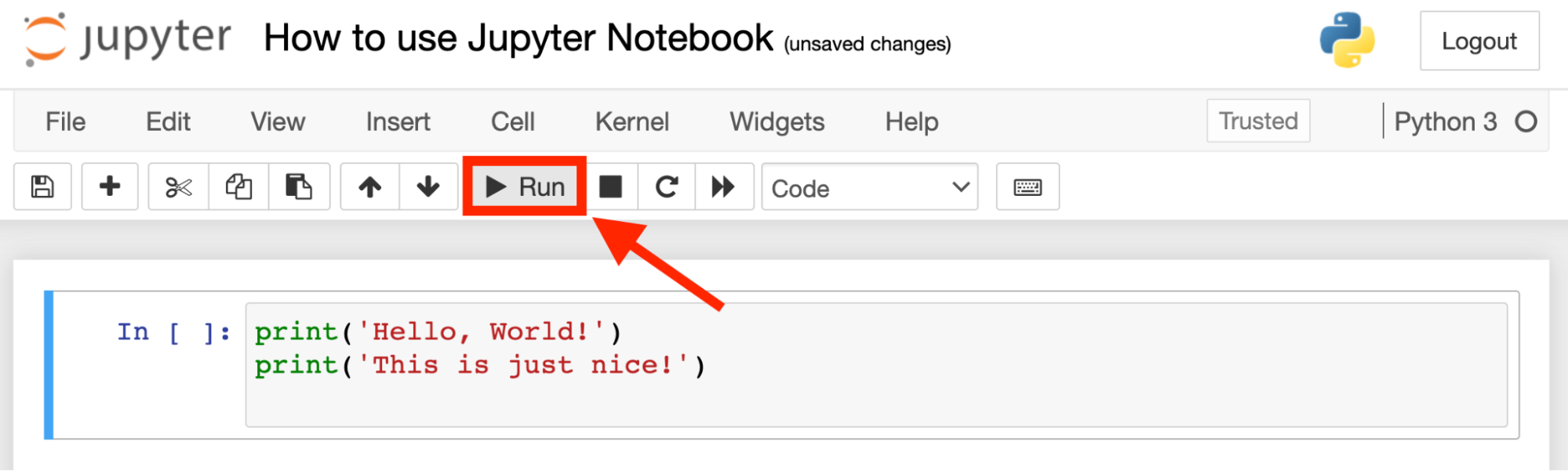Click the notebook title to rename it
The height and width of the screenshot is (471, 1568).
518,38
